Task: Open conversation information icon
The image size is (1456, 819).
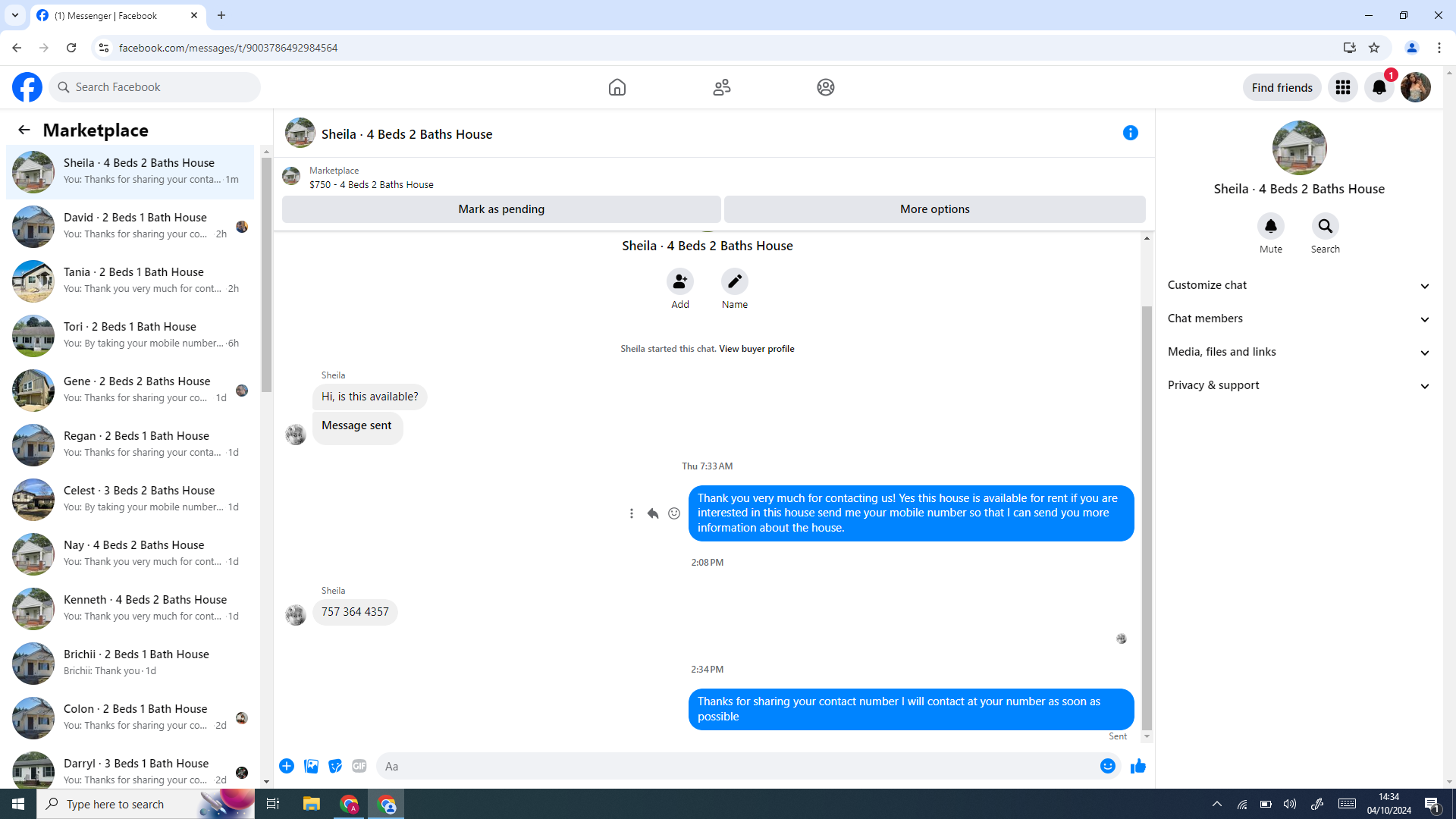Action: click(x=1131, y=133)
